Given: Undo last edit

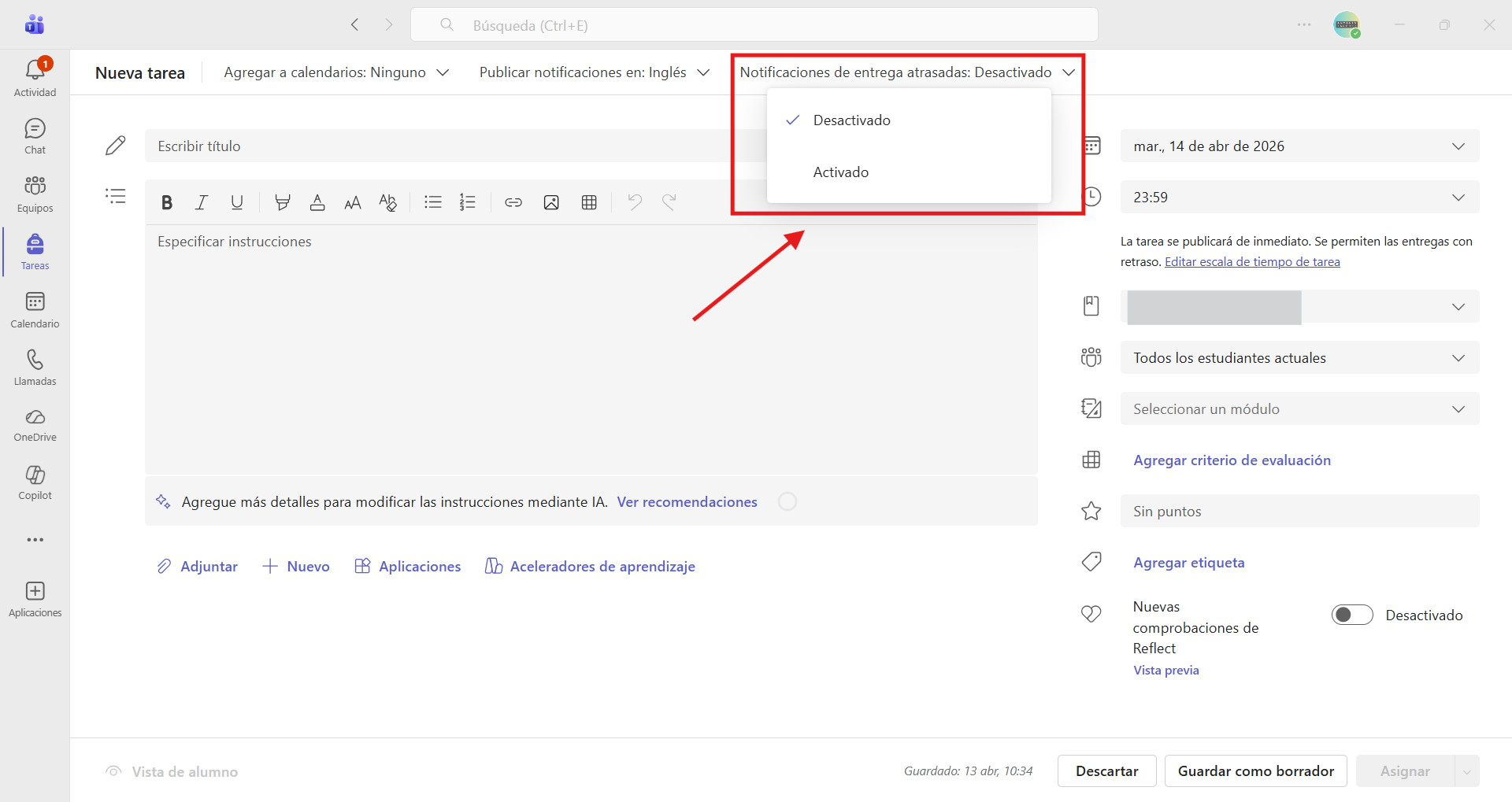Looking at the screenshot, I should click(x=635, y=202).
